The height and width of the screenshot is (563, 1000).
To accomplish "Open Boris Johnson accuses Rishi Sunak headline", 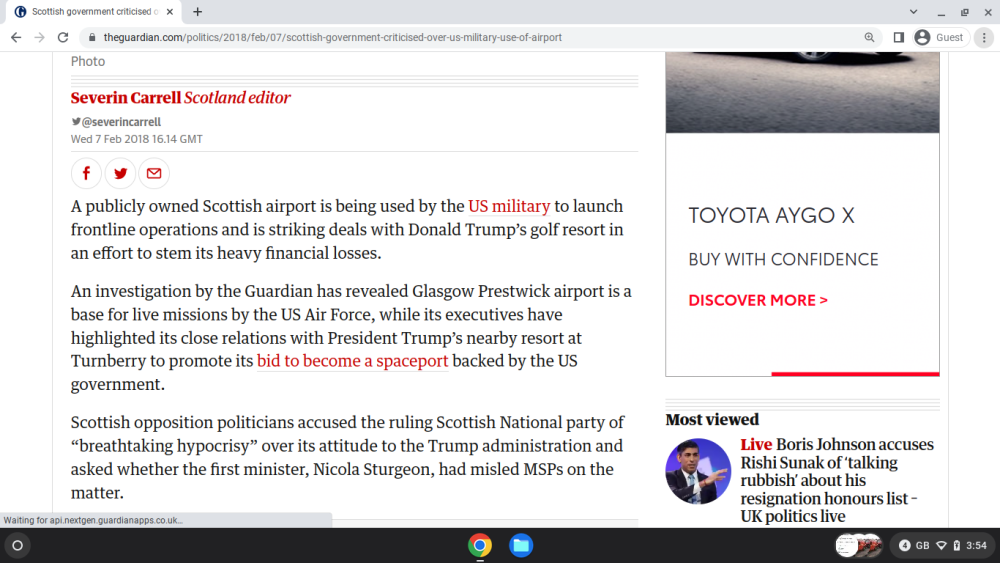I will click(x=837, y=480).
